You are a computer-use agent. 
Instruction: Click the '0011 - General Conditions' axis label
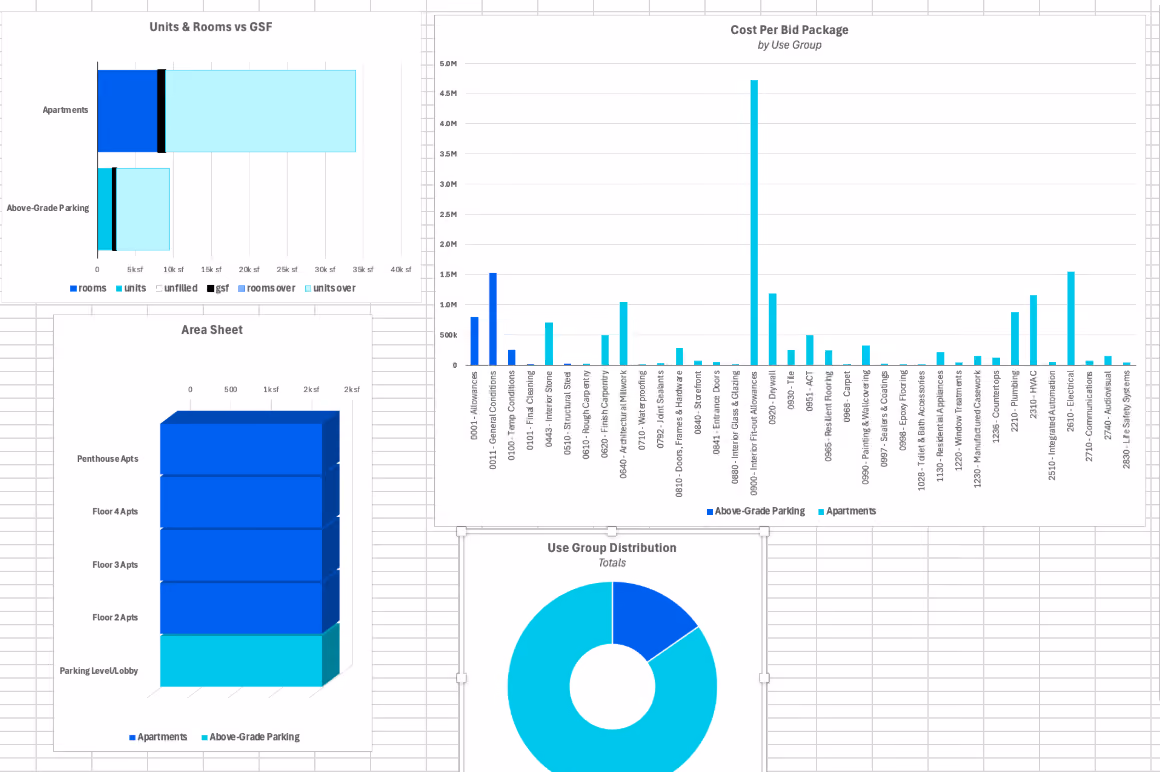(493, 420)
